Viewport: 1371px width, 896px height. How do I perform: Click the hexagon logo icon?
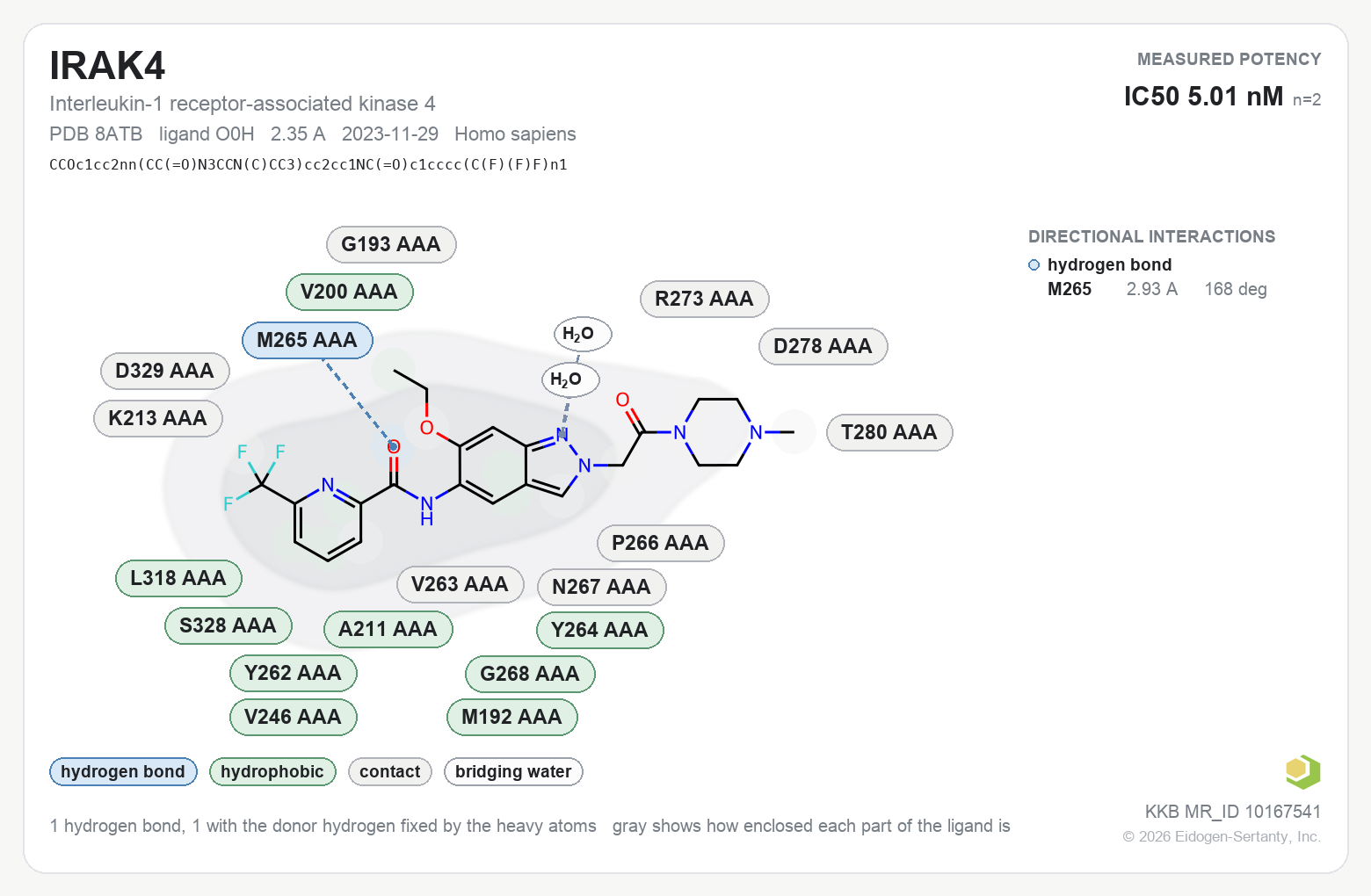tap(1303, 771)
